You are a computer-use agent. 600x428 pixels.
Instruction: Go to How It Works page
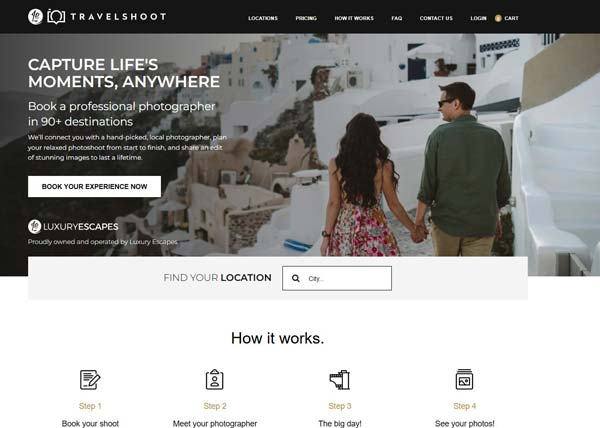[354, 18]
